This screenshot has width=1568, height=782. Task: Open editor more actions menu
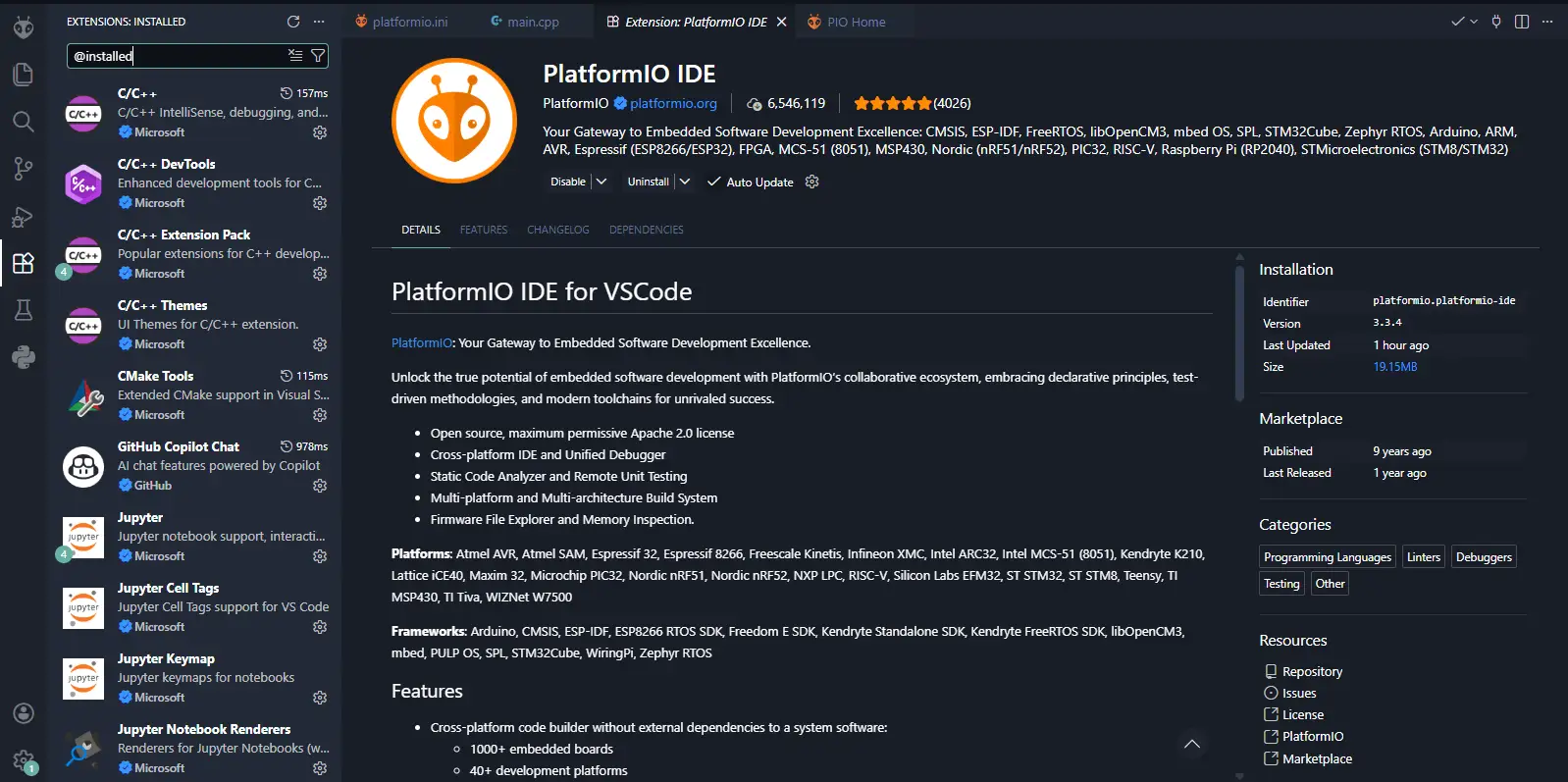1547,22
